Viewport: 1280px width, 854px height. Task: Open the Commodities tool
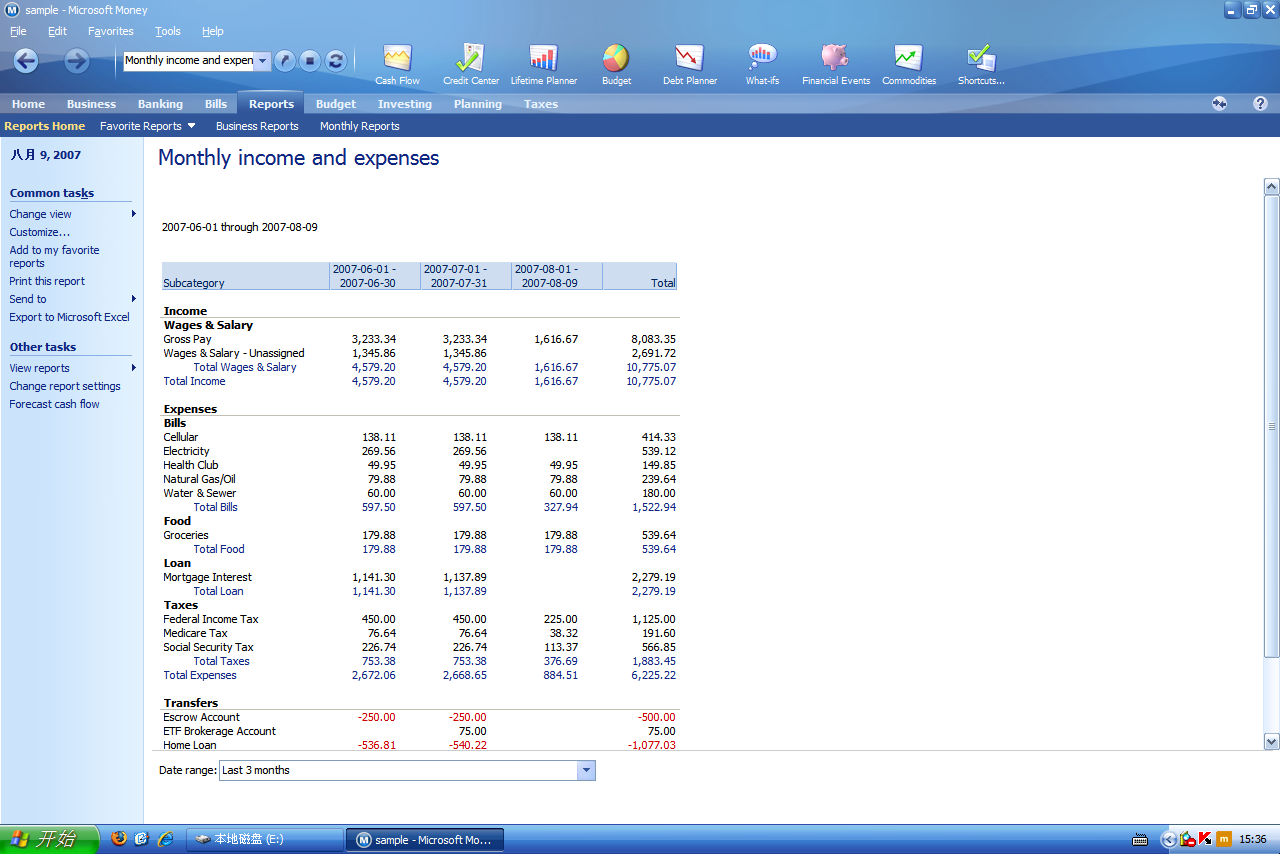pos(908,62)
